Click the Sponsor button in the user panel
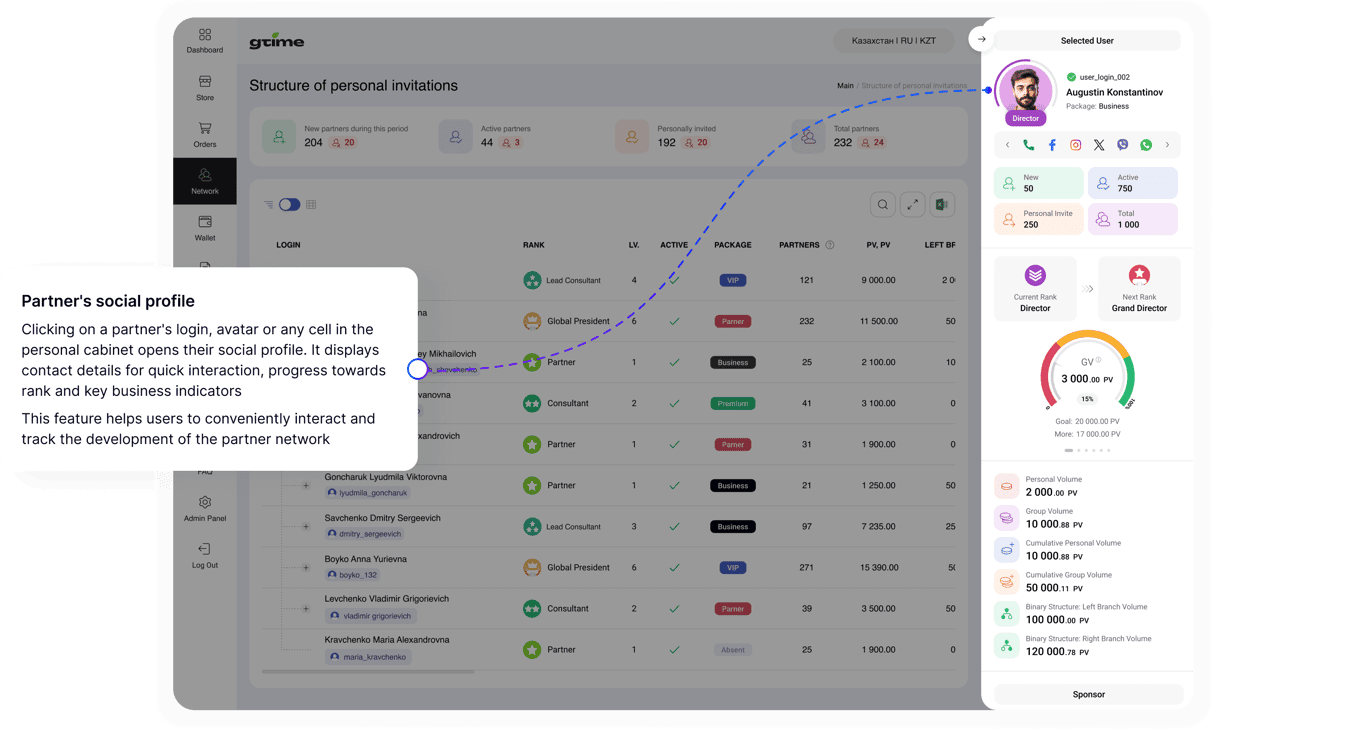Image resolution: width=1366 pixels, height=739 pixels. tap(1088, 694)
